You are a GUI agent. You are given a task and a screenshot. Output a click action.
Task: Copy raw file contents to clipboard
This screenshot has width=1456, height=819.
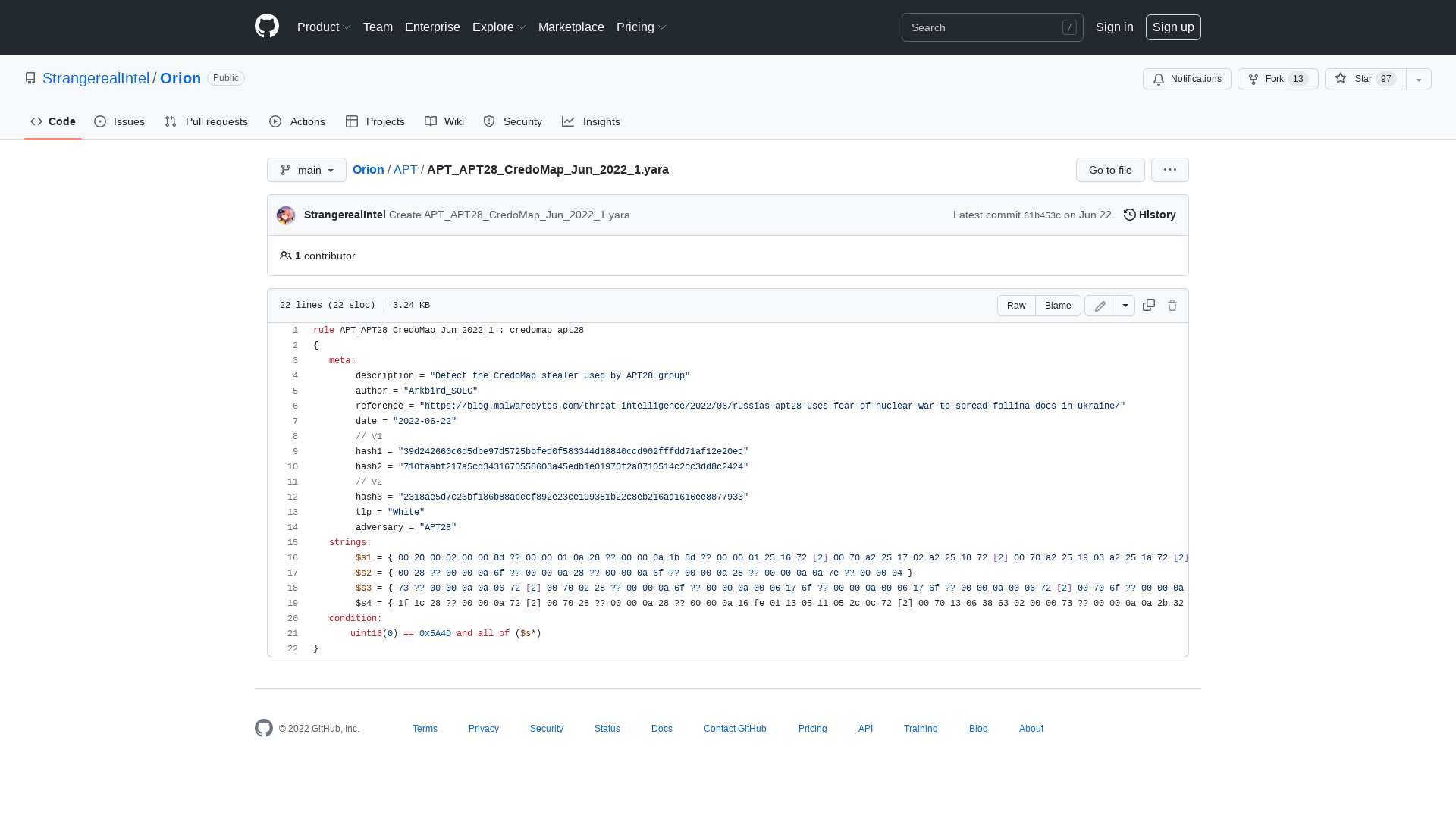pos(1148,305)
